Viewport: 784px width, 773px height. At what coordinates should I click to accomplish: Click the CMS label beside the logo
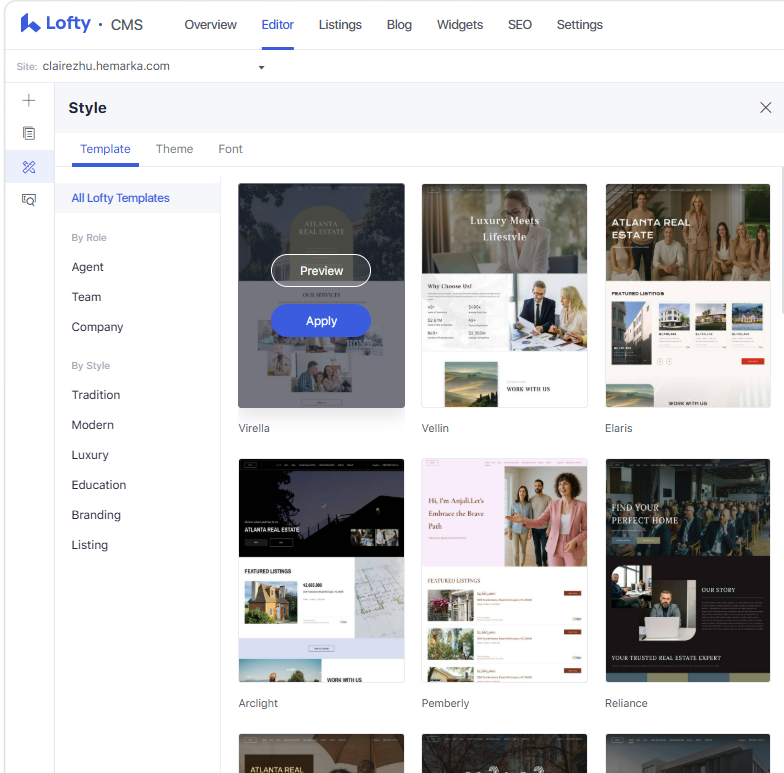(126, 24)
